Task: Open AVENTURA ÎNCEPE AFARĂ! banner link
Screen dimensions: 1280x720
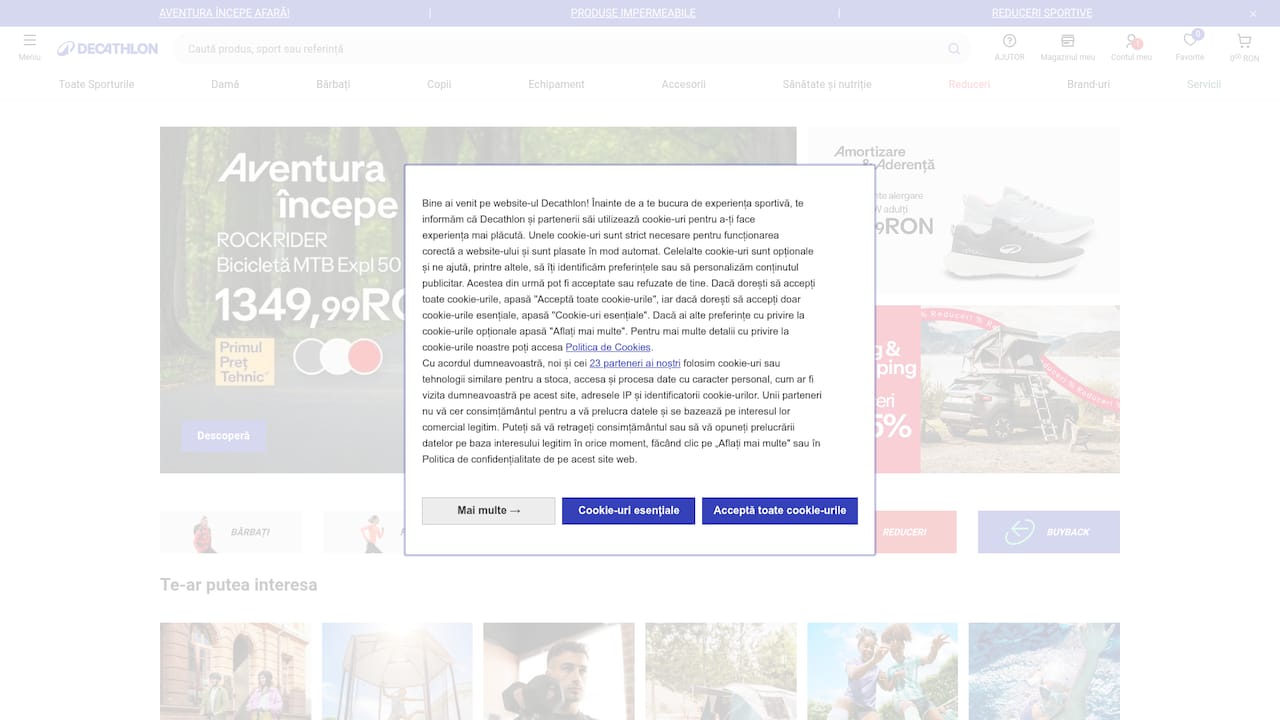Action: [x=224, y=13]
